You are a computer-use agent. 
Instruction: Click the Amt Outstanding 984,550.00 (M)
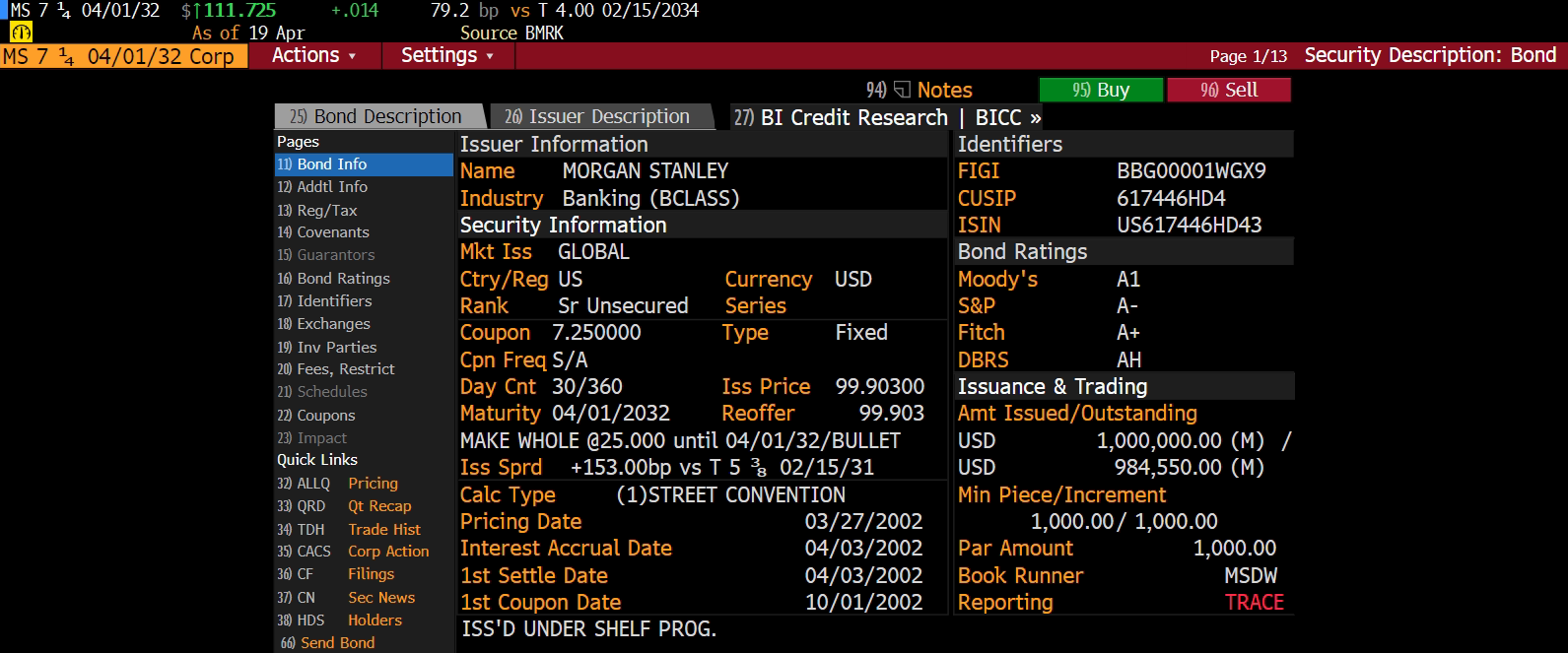(x=1190, y=468)
